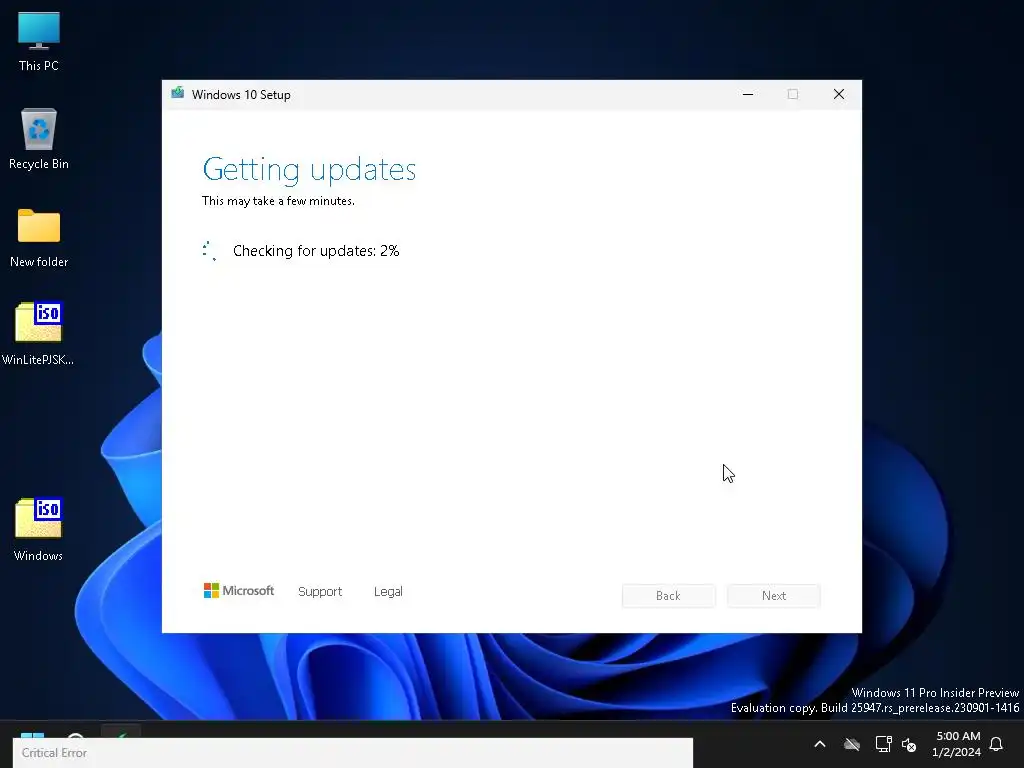Select the Windows ISO file icon
The image size is (1024, 768).
click(x=39, y=529)
